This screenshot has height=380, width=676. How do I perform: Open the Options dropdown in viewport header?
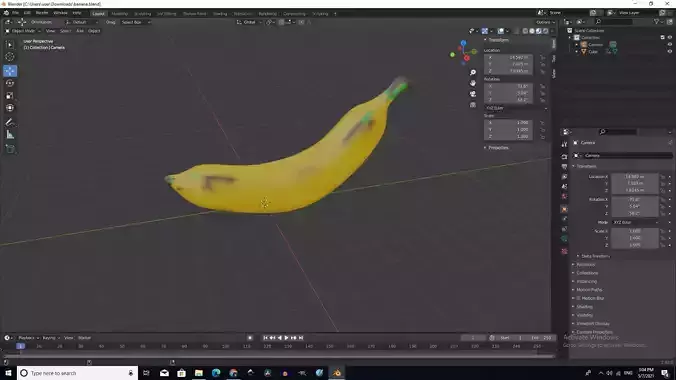point(545,22)
